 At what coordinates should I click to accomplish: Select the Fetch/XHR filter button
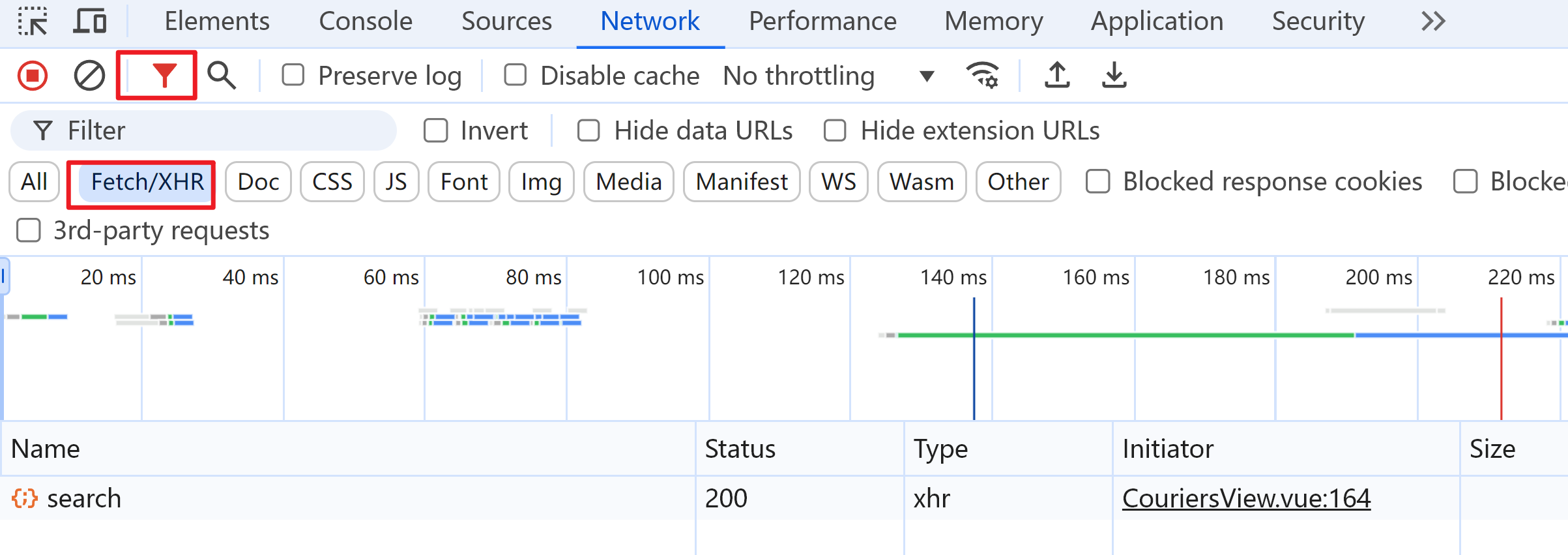(x=147, y=182)
